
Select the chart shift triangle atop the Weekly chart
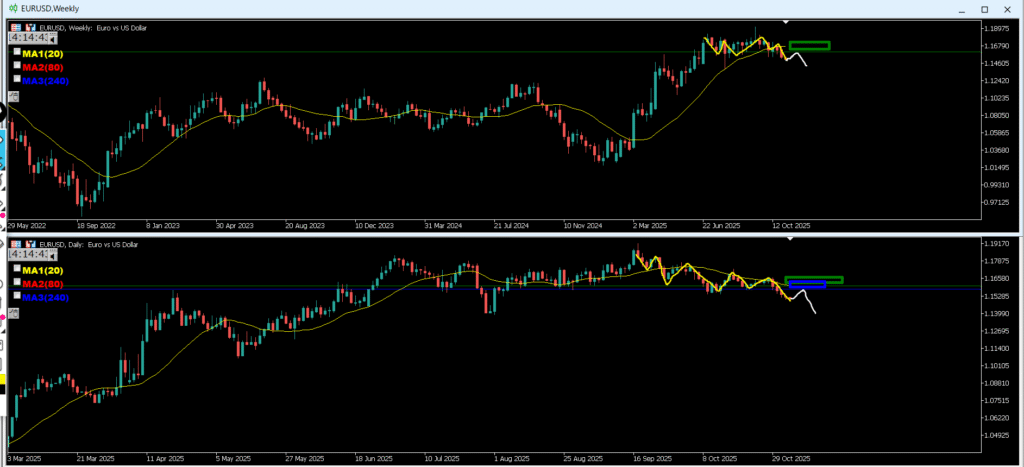click(x=787, y=21)
